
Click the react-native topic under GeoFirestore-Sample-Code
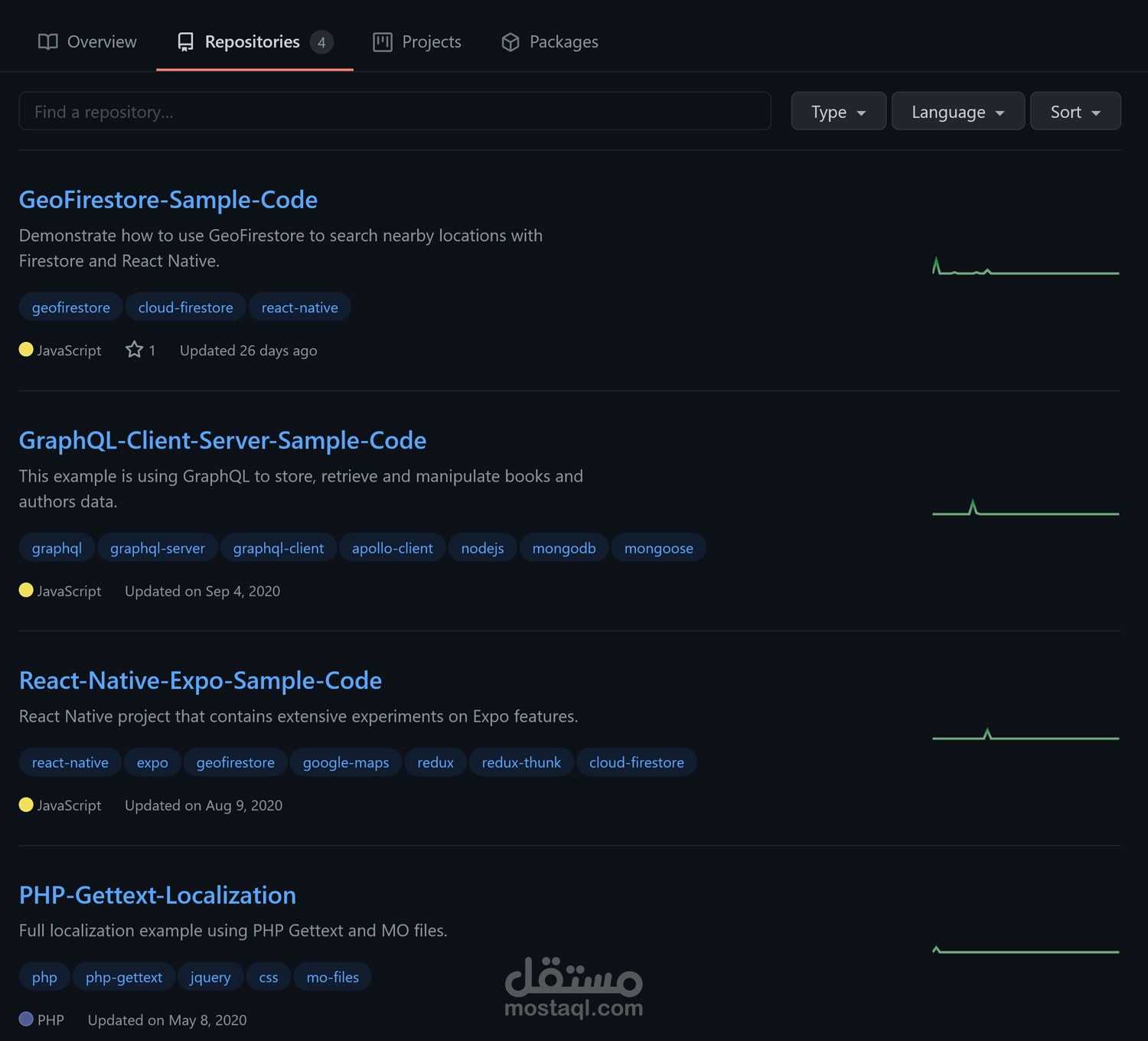pos(300,307)
